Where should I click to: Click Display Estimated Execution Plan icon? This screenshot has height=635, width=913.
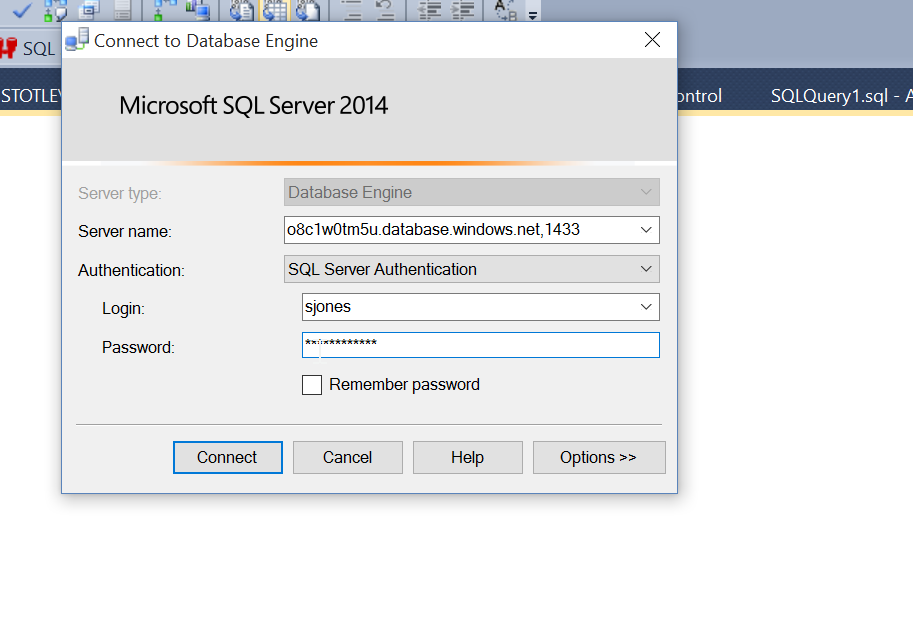click(x=56, y=10)
